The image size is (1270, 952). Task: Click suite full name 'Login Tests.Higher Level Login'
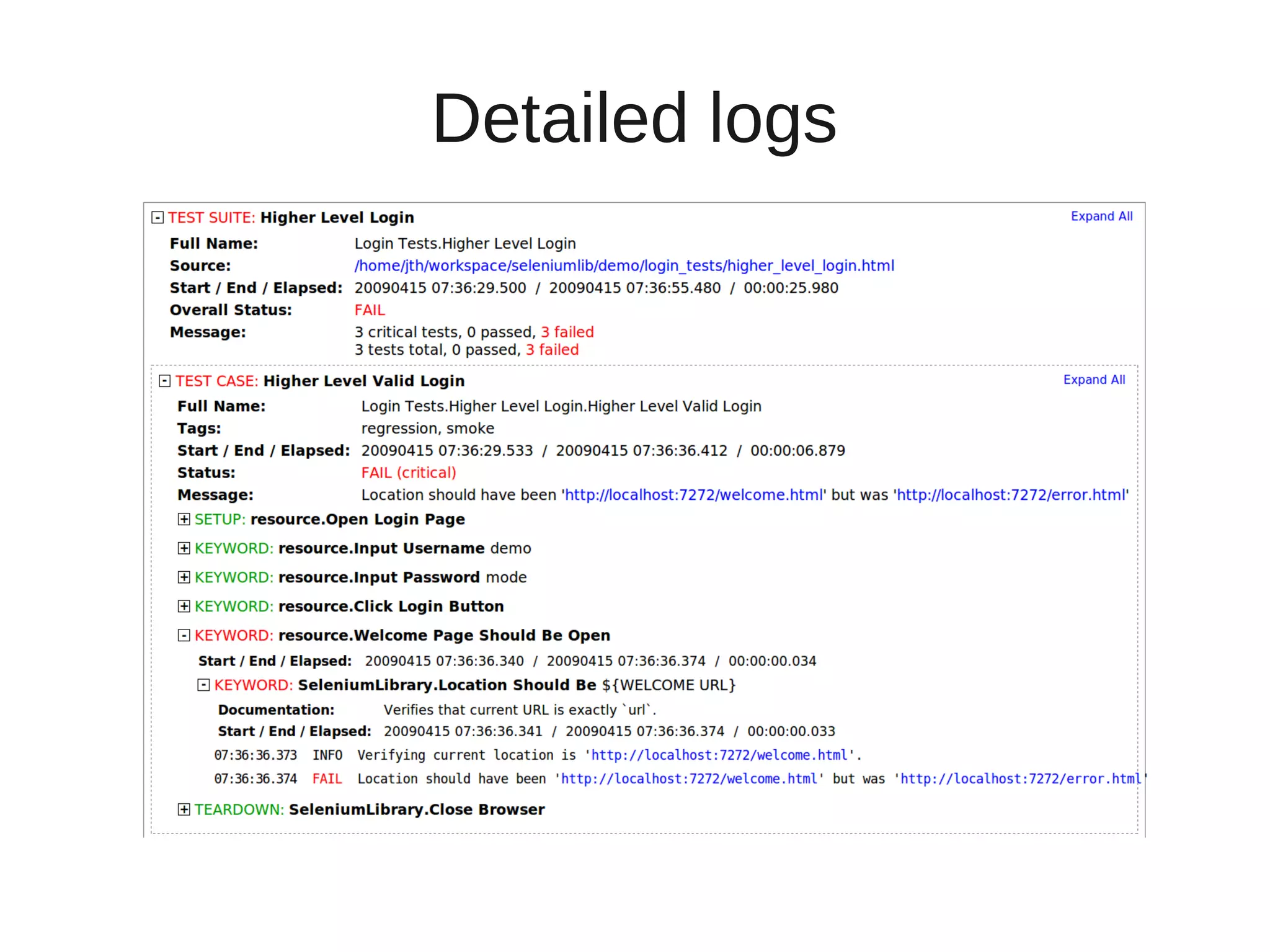[x=465, y=244]
